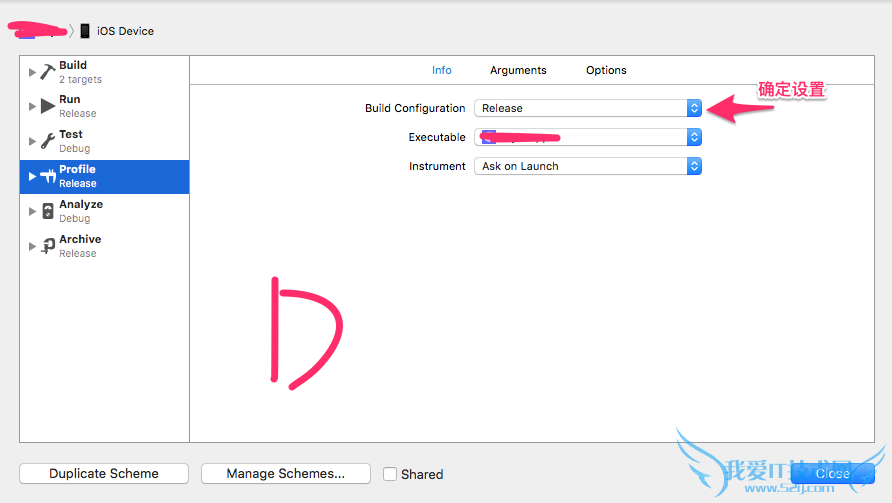Expand the Analyze action disclosure triangle
This screenshot has width=892, height=503.
[x=32, y=211]
